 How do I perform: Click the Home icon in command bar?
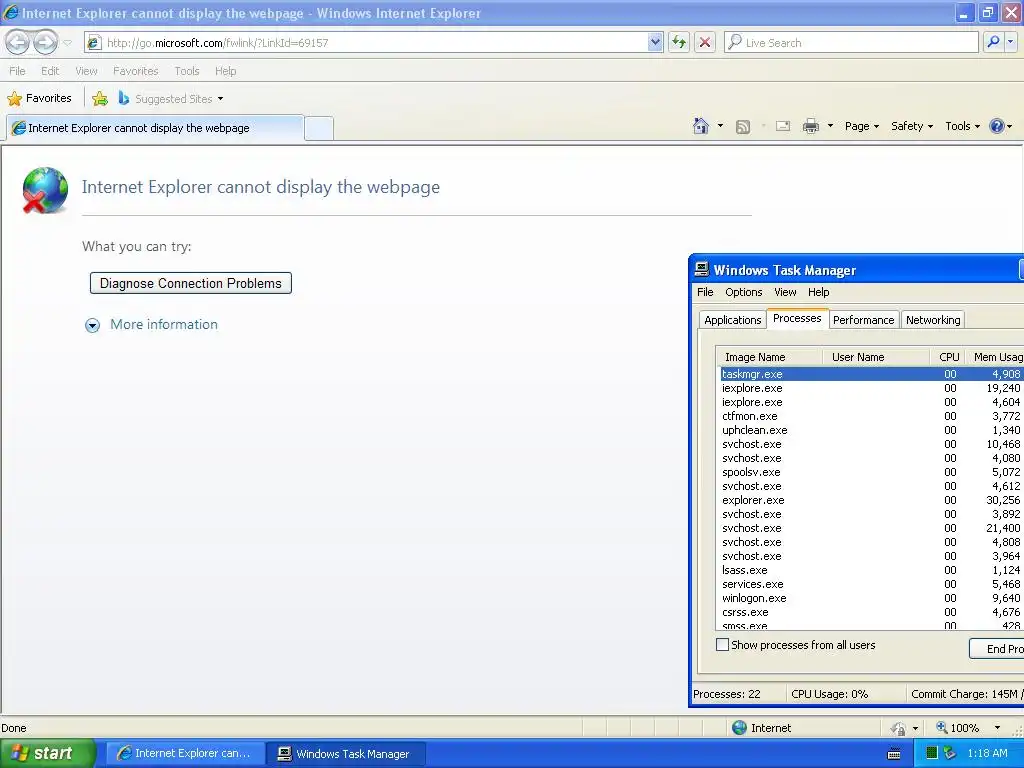click(701, 126)
